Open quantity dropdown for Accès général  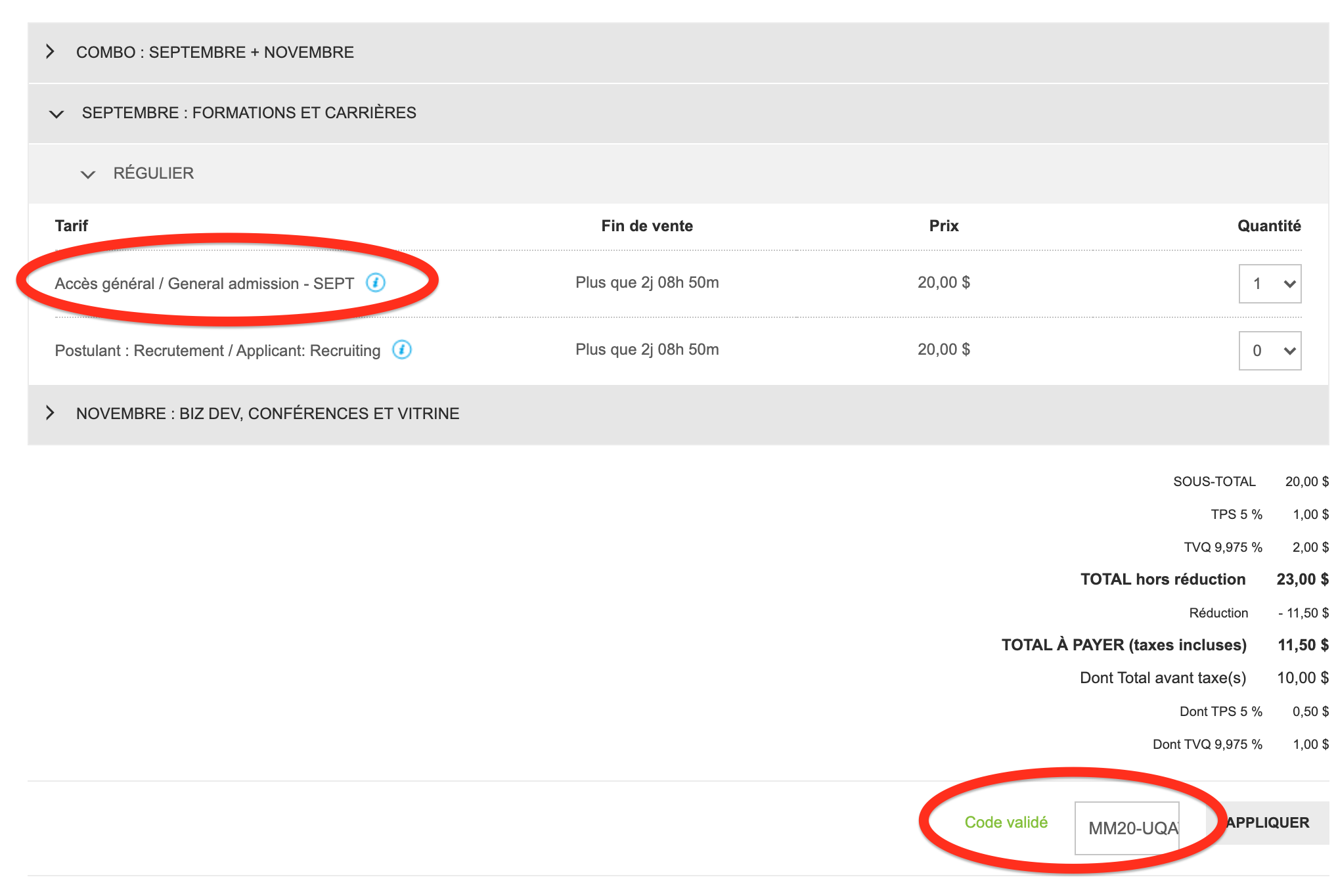[x=1269, y=284]
